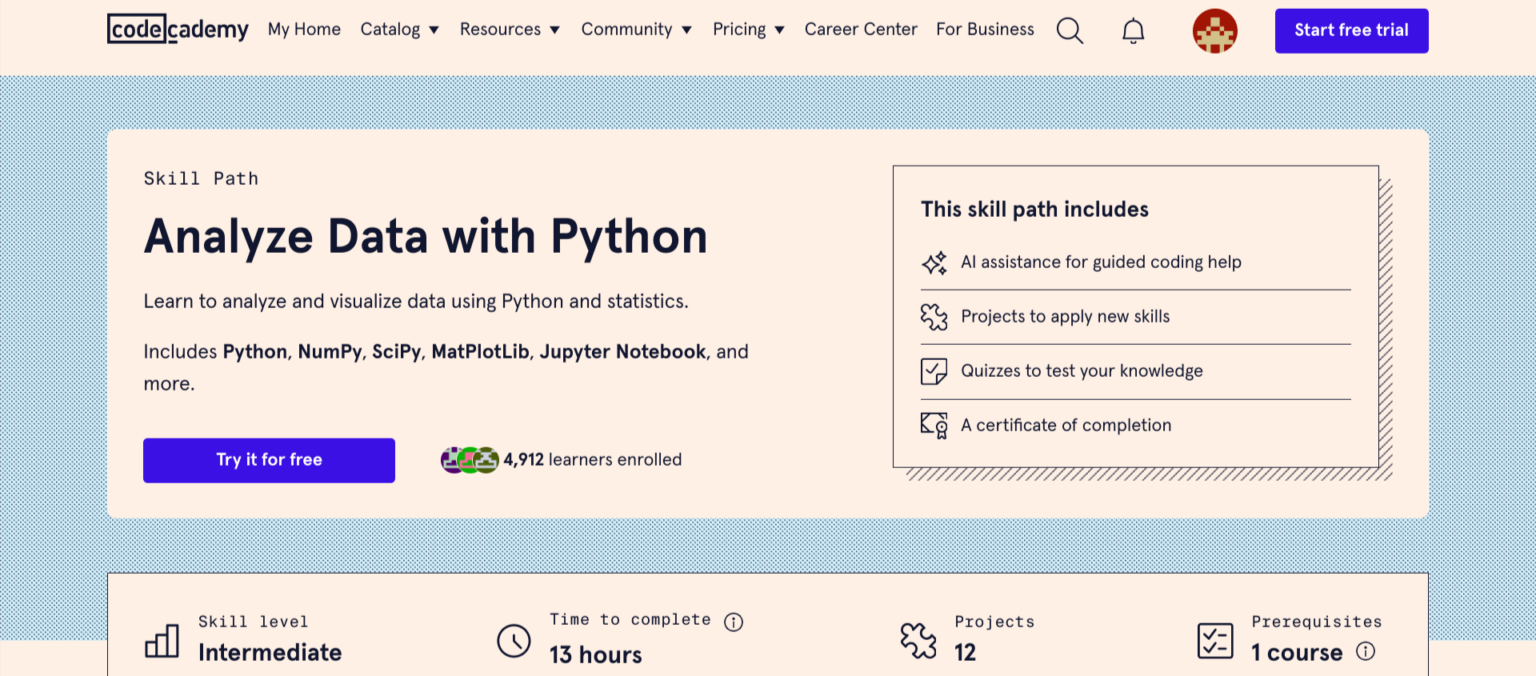Click the certificate of completion icon
The image size is (1536, 676).
932,425
